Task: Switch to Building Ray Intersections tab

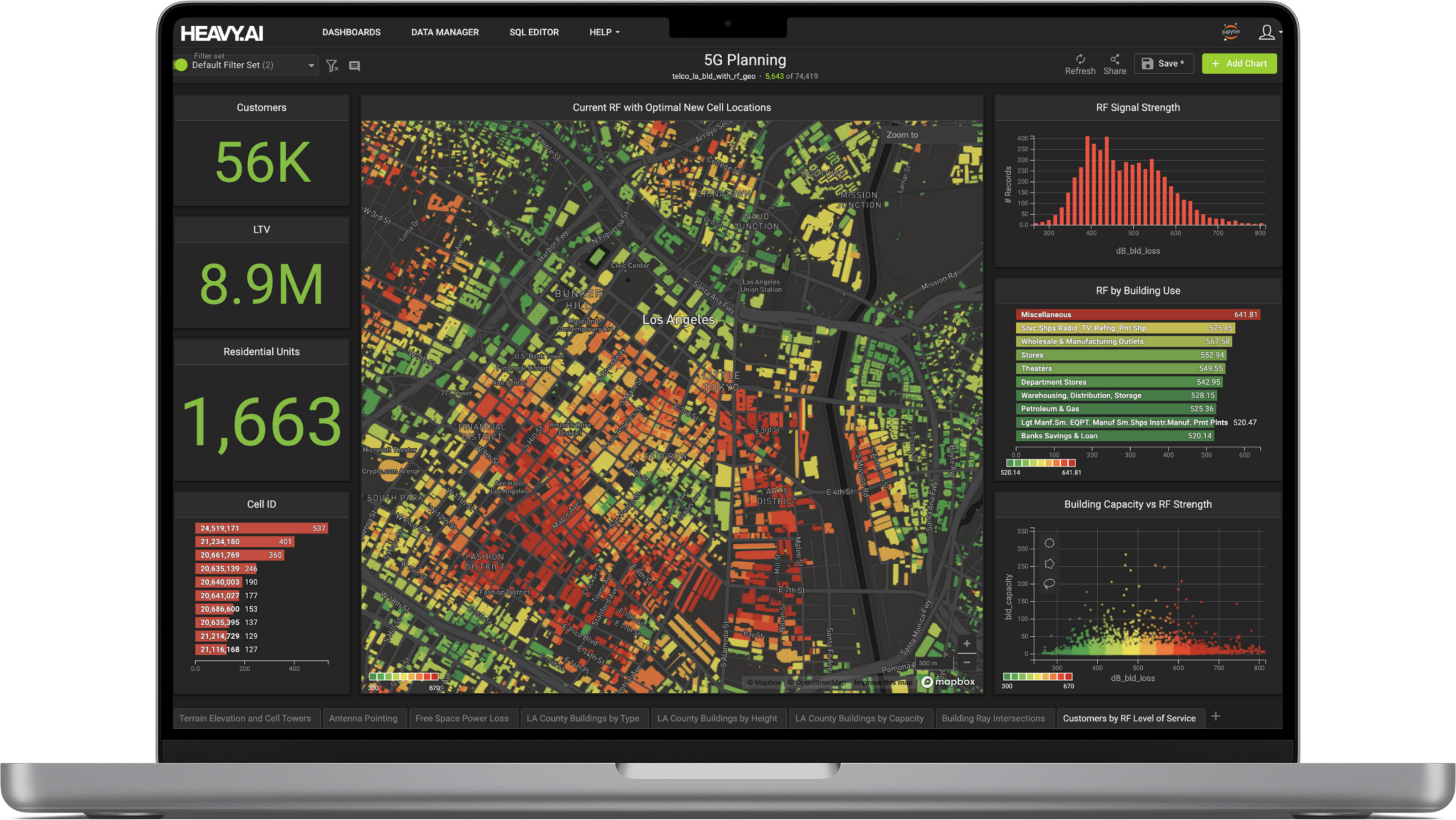Action: 993,718
